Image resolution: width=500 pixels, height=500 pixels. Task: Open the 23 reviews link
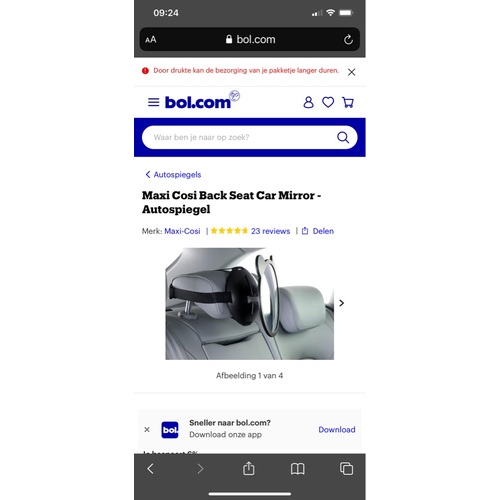pyautogui.click(x=270, y=231)
